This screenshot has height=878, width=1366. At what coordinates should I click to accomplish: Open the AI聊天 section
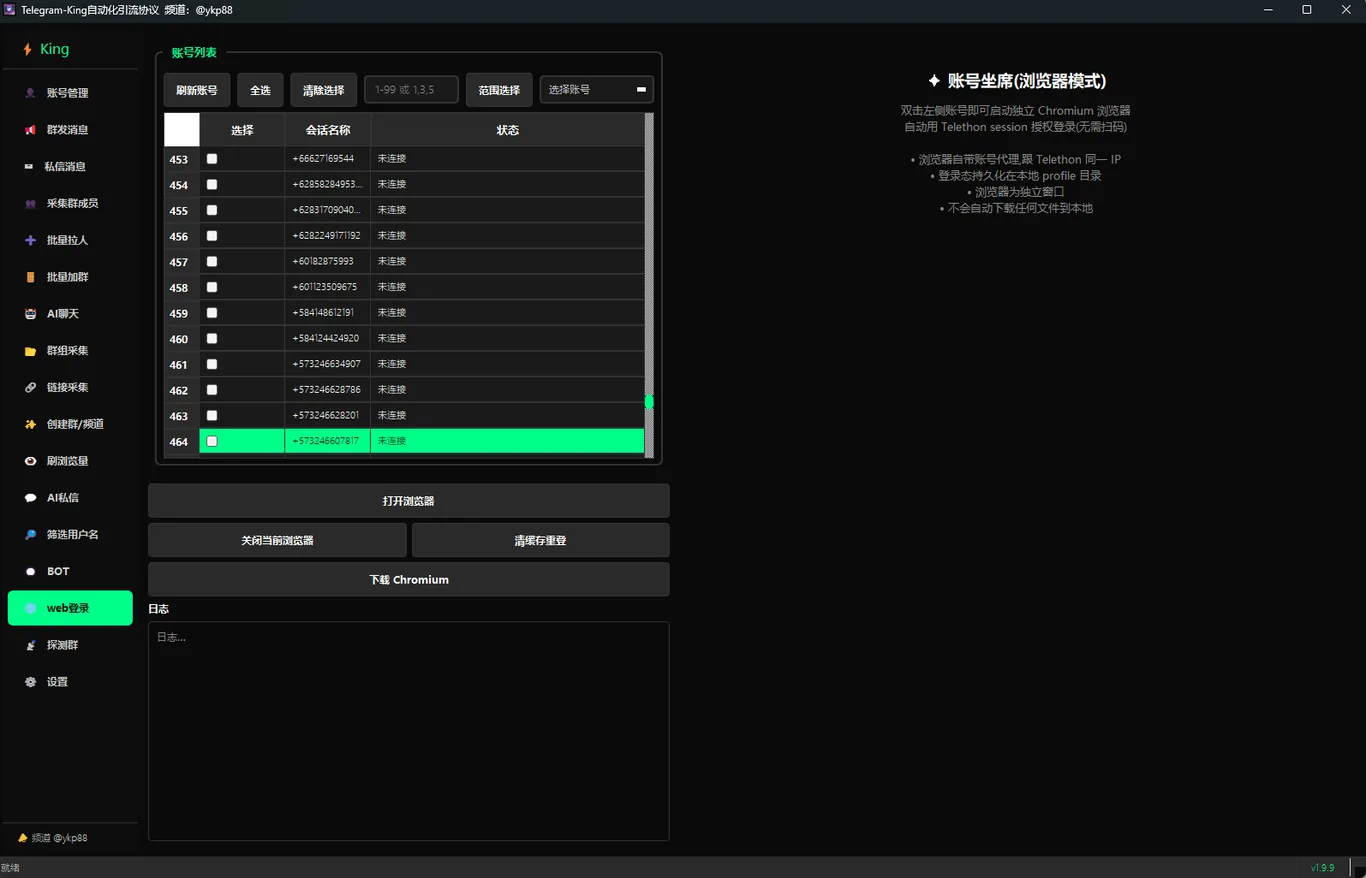[x=70, y=314]
